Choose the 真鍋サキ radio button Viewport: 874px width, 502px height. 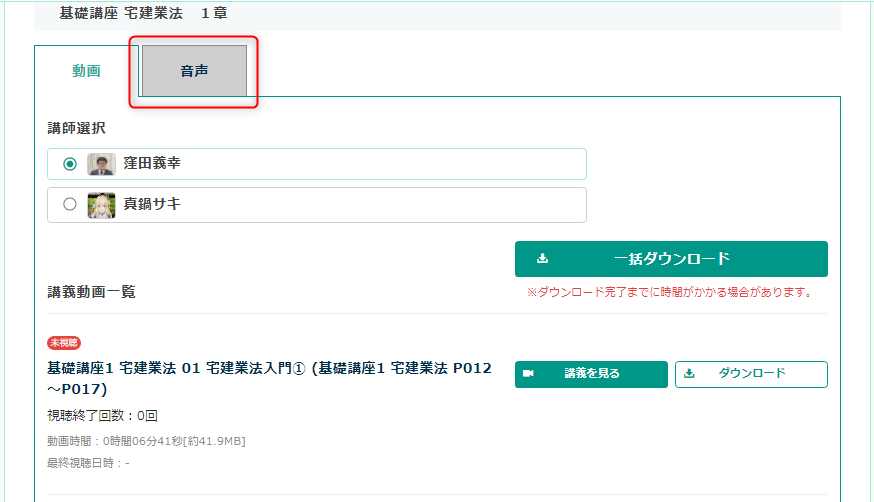point(70,204)
